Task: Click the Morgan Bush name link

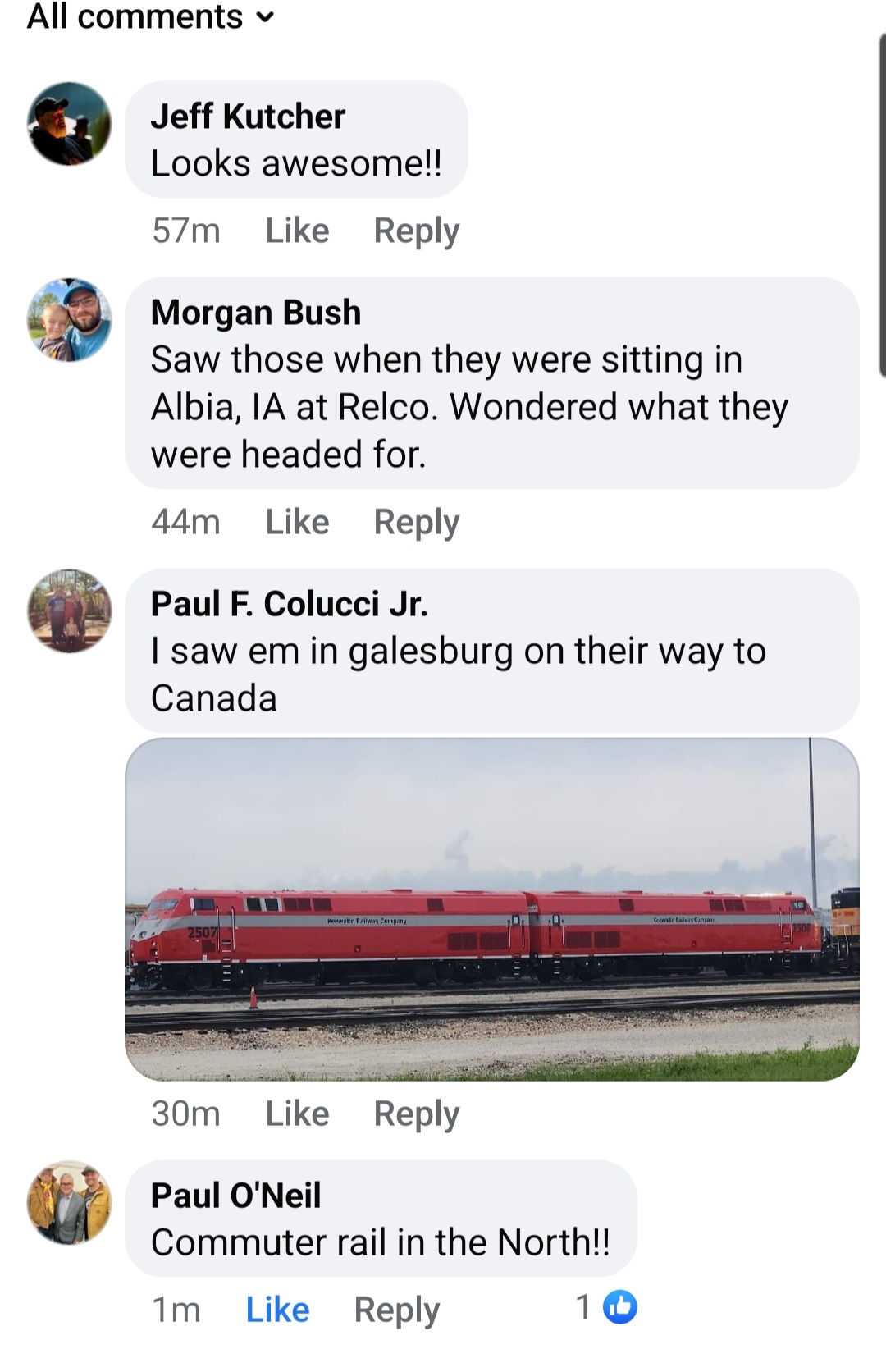Action: coord(255,313)
